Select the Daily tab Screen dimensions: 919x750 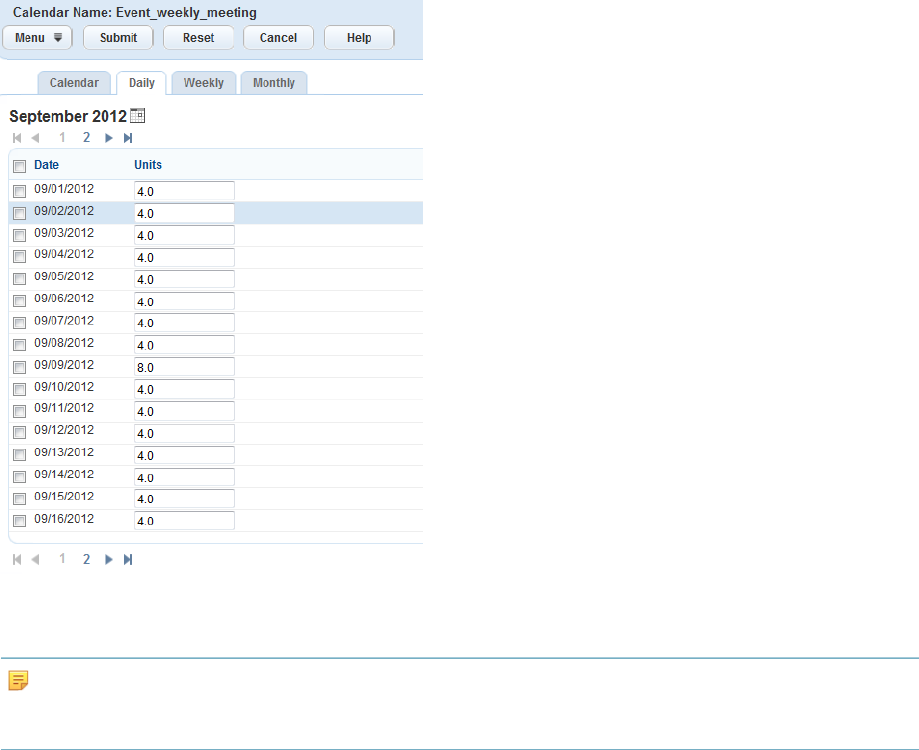point(141,83)
